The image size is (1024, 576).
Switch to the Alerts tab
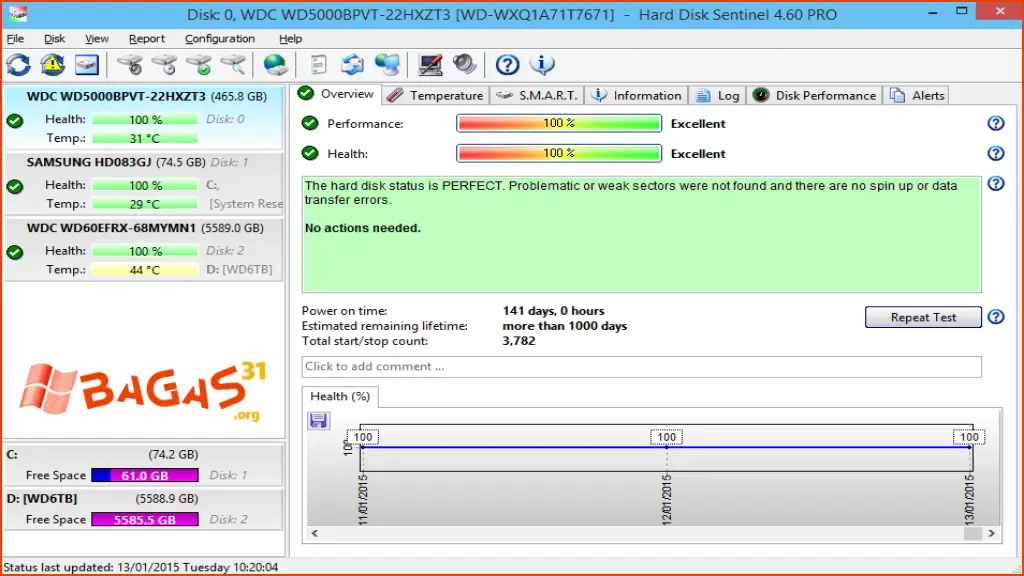[x=917, y=95]
